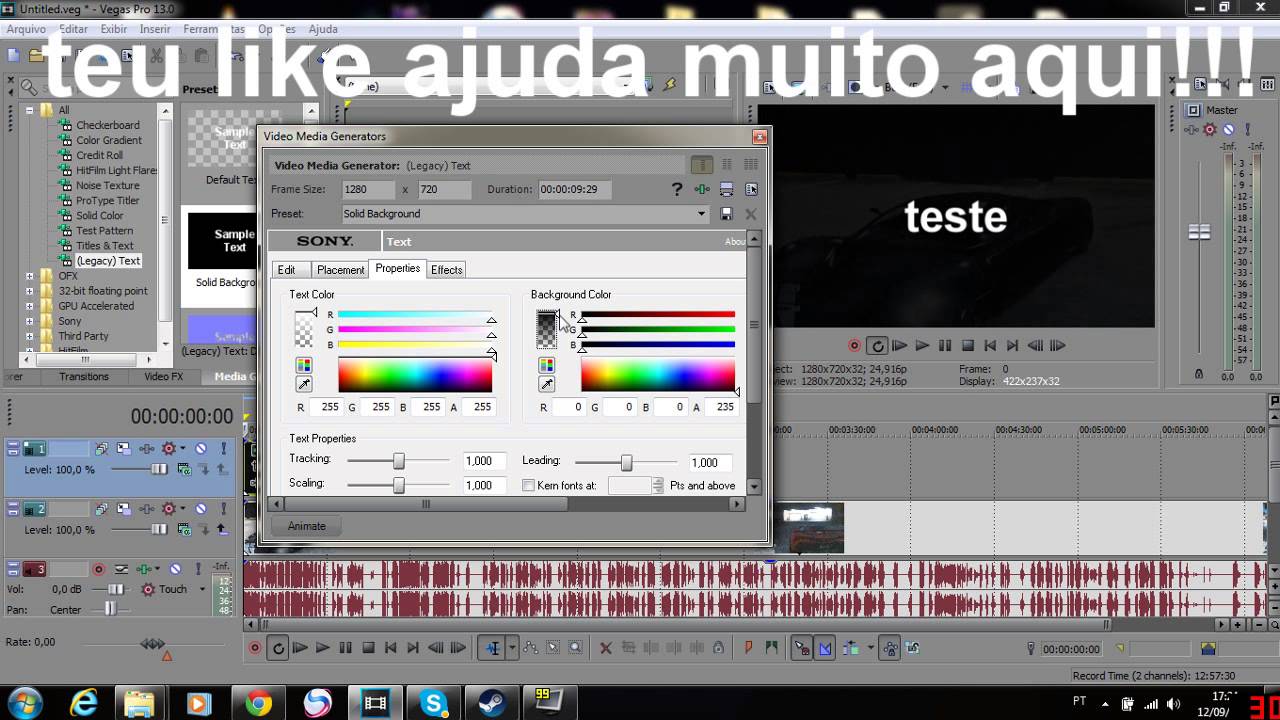This screenshot has width=1280, height=720.
Task: Mute audio track 3
Action: [x=175, y=569]
